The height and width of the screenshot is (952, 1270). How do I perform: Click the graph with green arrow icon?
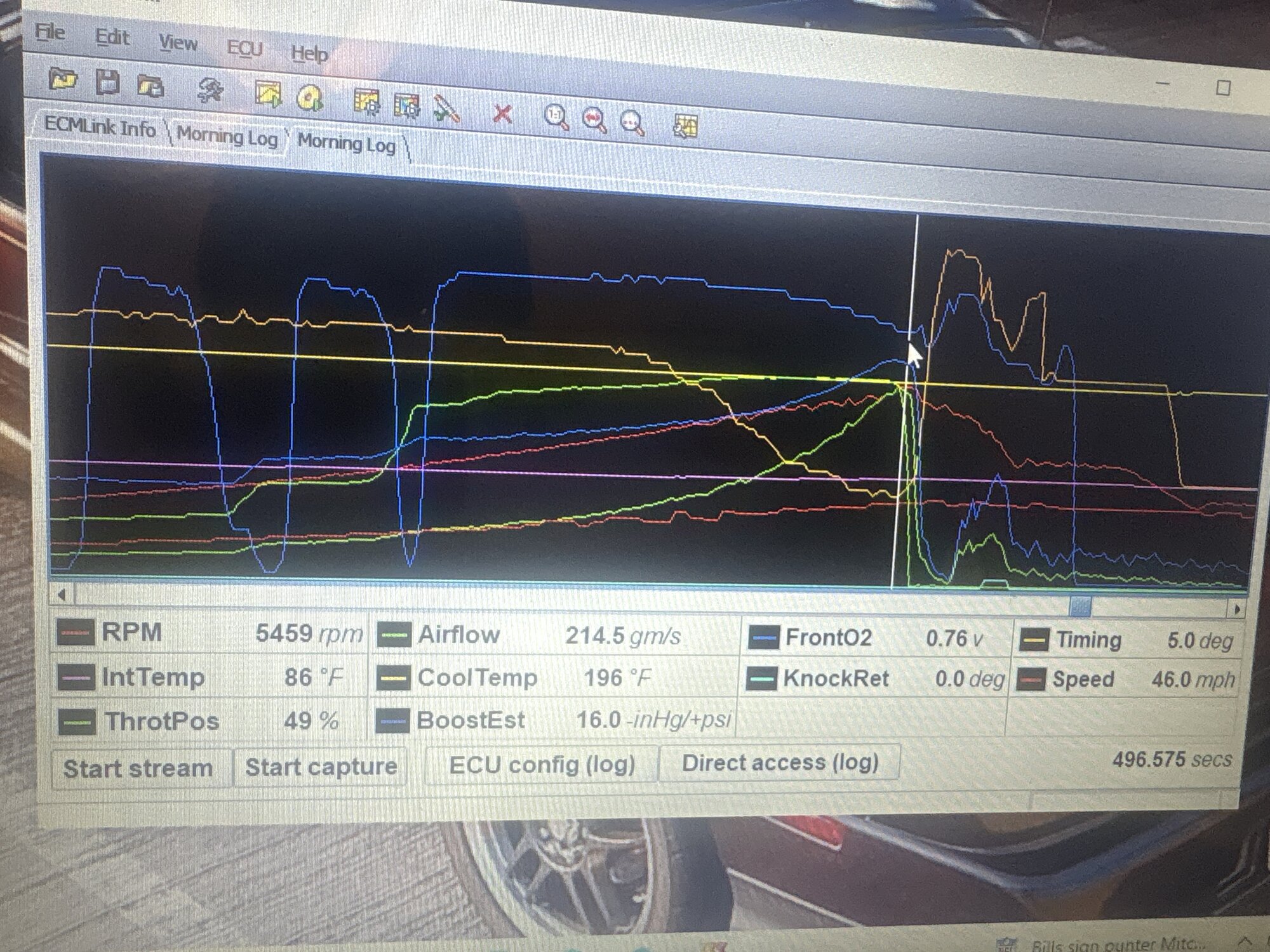click(x=267, y=95)
